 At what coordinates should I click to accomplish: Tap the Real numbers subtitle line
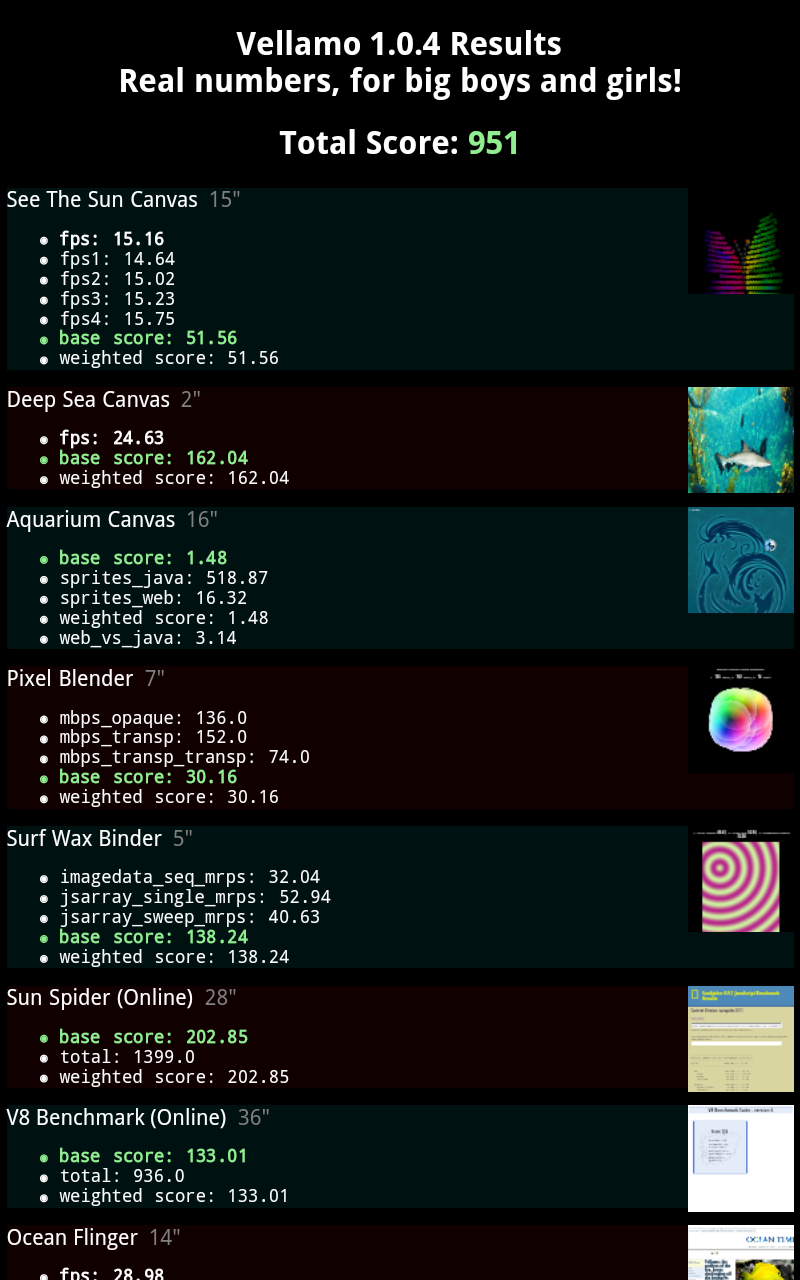pos(400,81)
